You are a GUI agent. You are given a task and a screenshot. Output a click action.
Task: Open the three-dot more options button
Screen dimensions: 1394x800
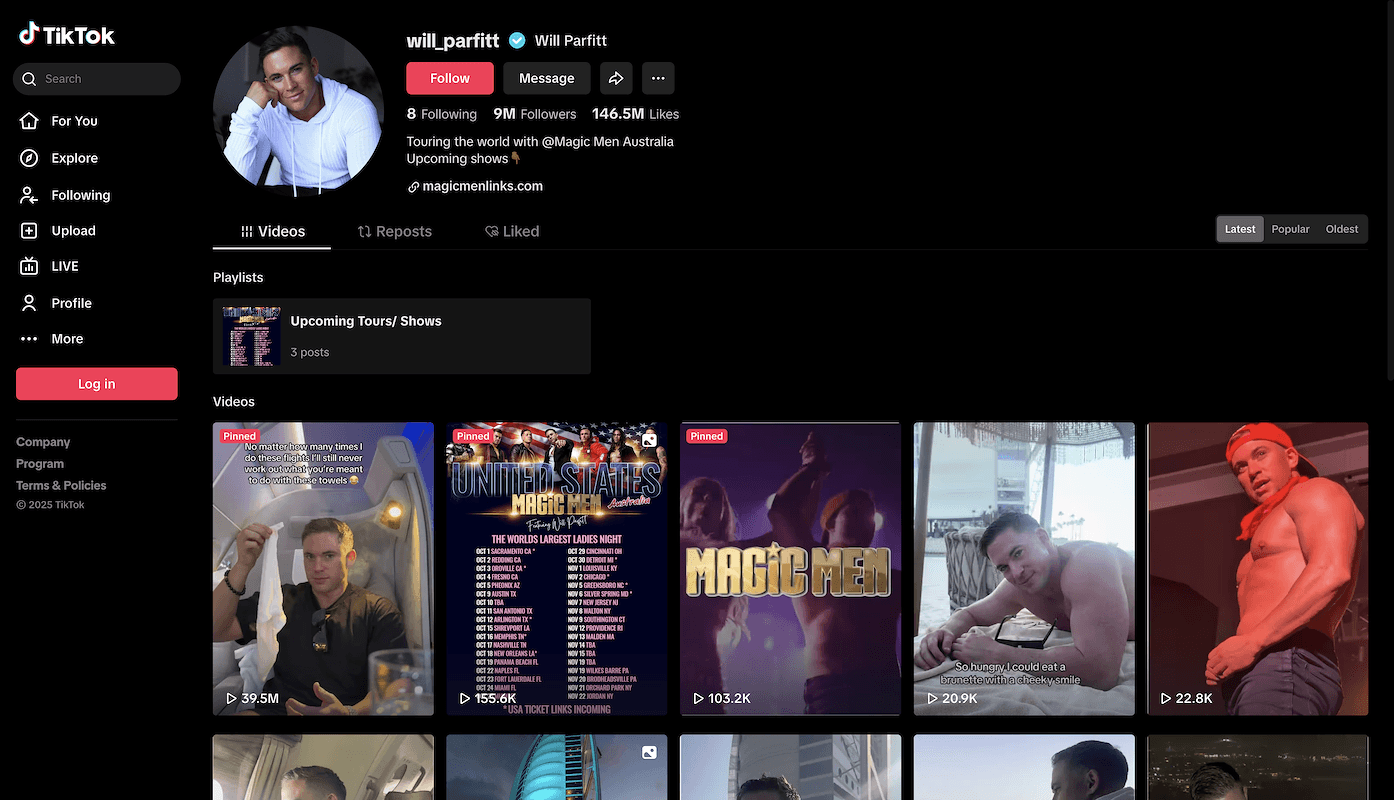click(x=657, y=78)
